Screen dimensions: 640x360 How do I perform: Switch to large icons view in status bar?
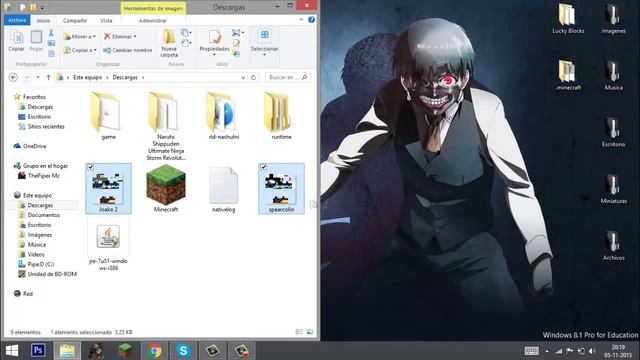point(310,332)
